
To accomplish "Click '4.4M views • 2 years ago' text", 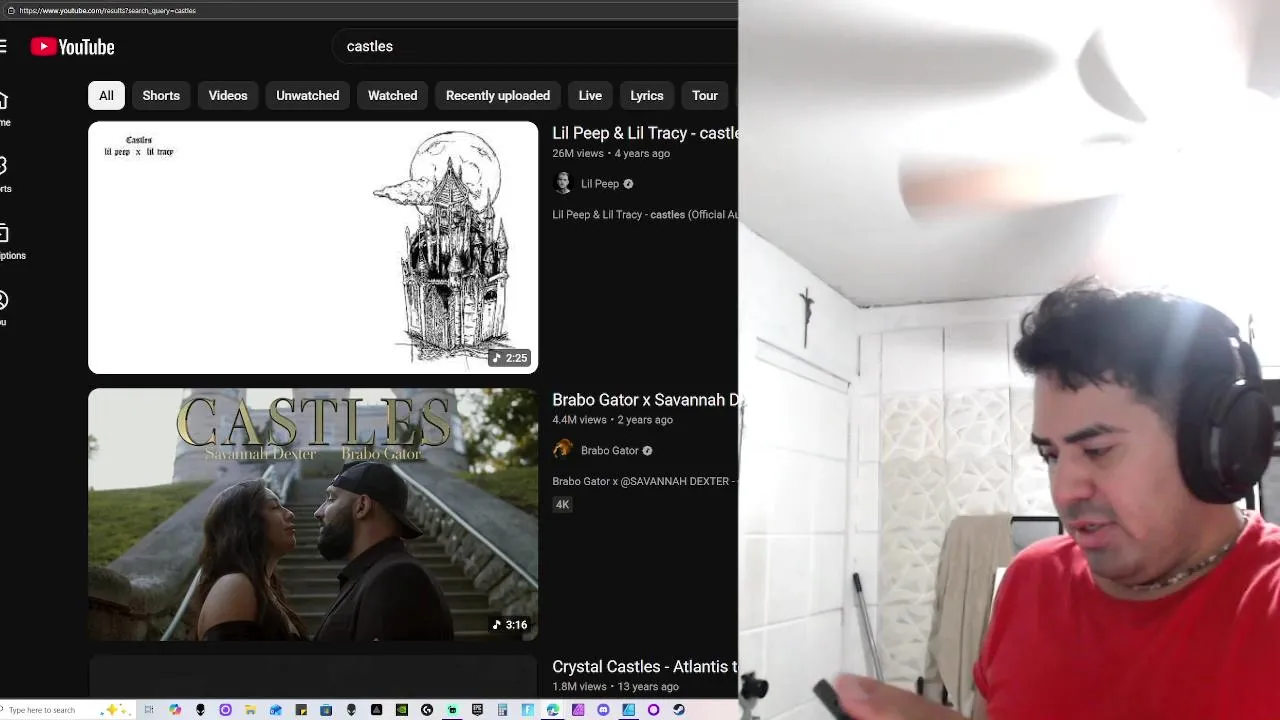I will click(612, 420).
